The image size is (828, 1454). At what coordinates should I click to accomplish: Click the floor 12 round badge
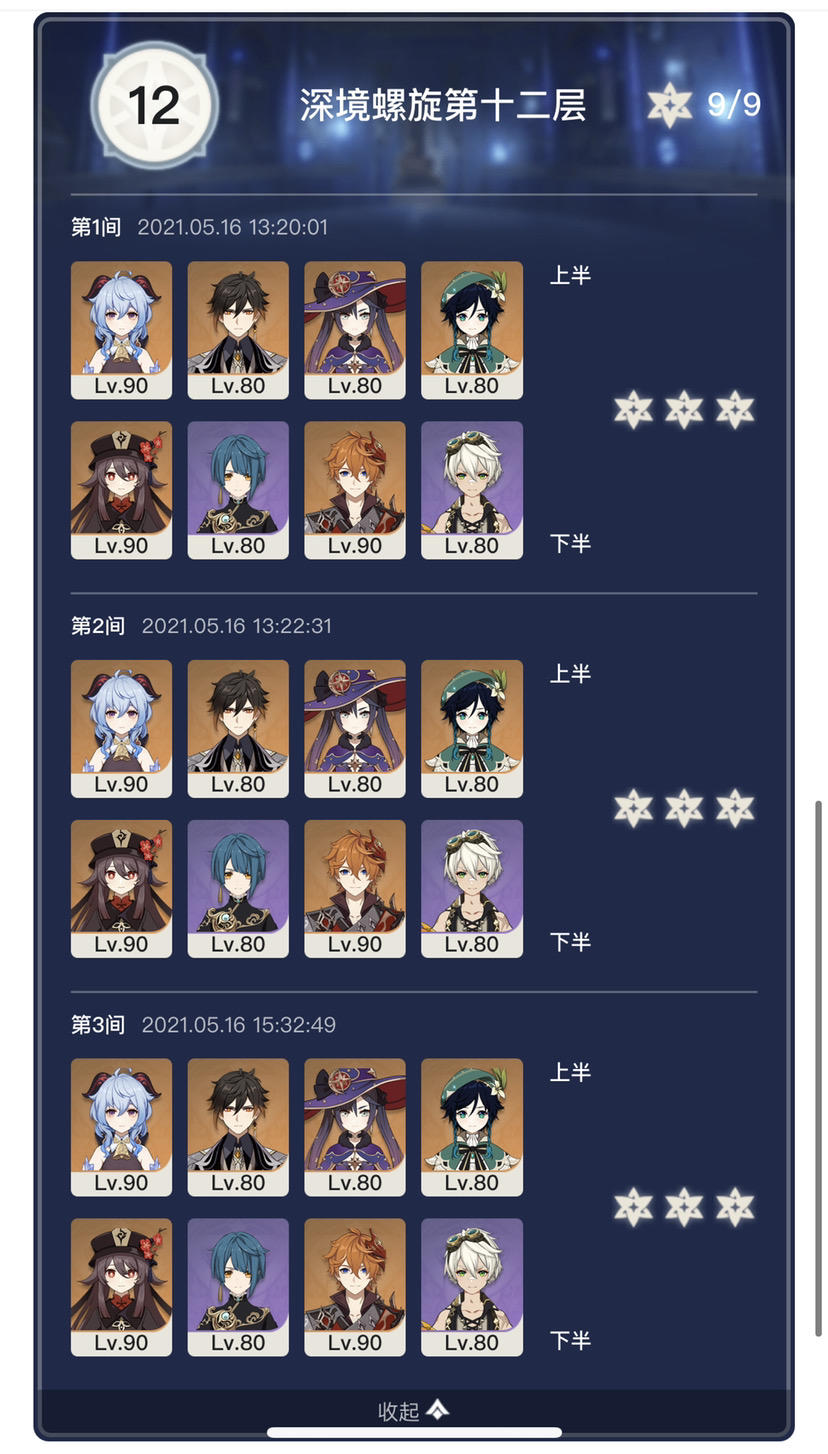(x=154, y=105)
